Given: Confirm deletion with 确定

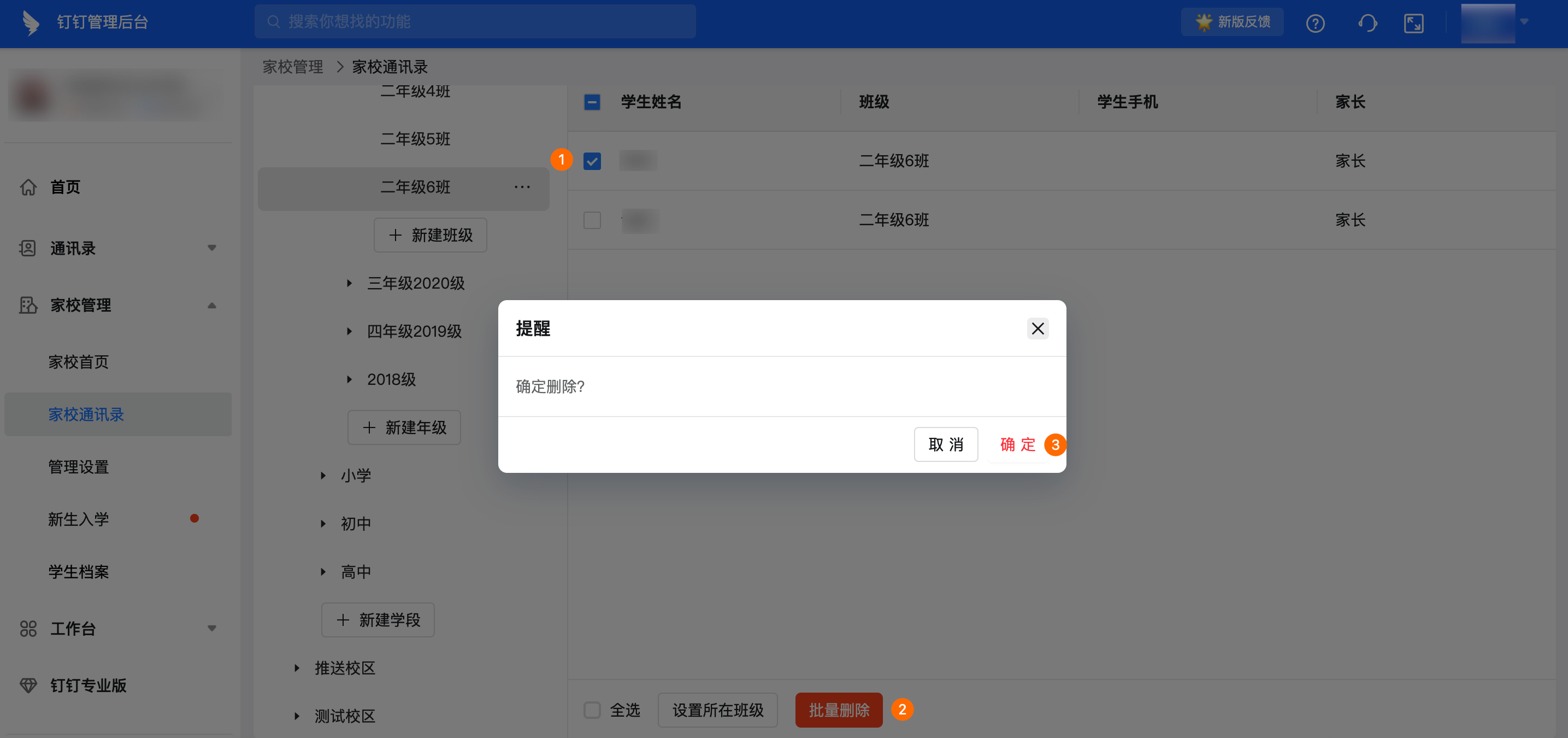Looking at the screenshot, I should click(x=1017, y=444).
